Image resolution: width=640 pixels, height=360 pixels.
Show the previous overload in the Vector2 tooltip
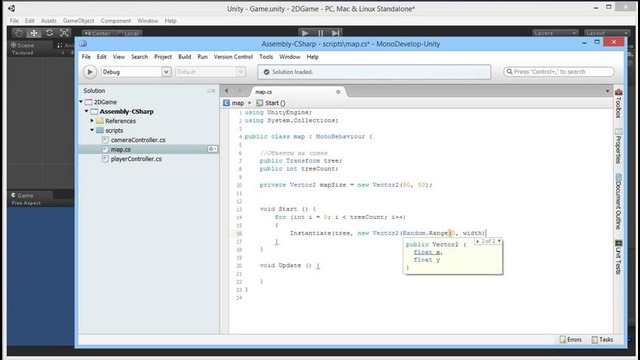tap(478, 241)
